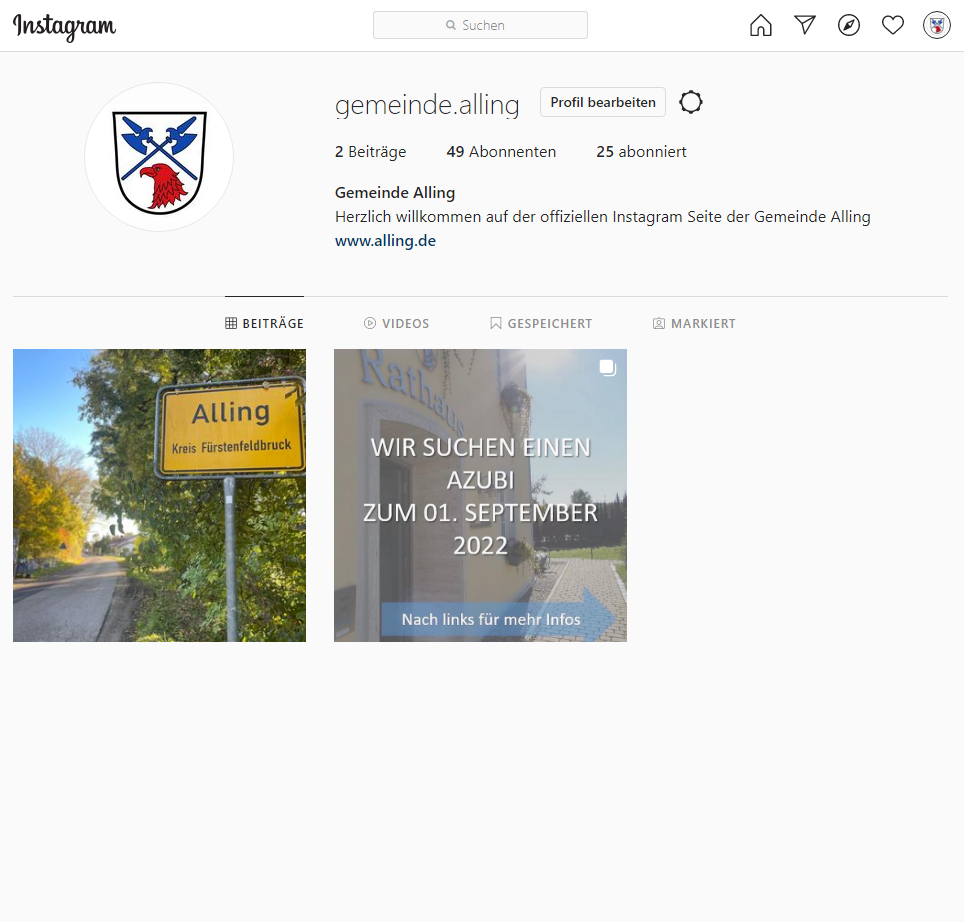Image resolution: width=964 pixels, height=922 pixels.
Task: Open direct messages paper plane icon
Action: coord(805,25)
